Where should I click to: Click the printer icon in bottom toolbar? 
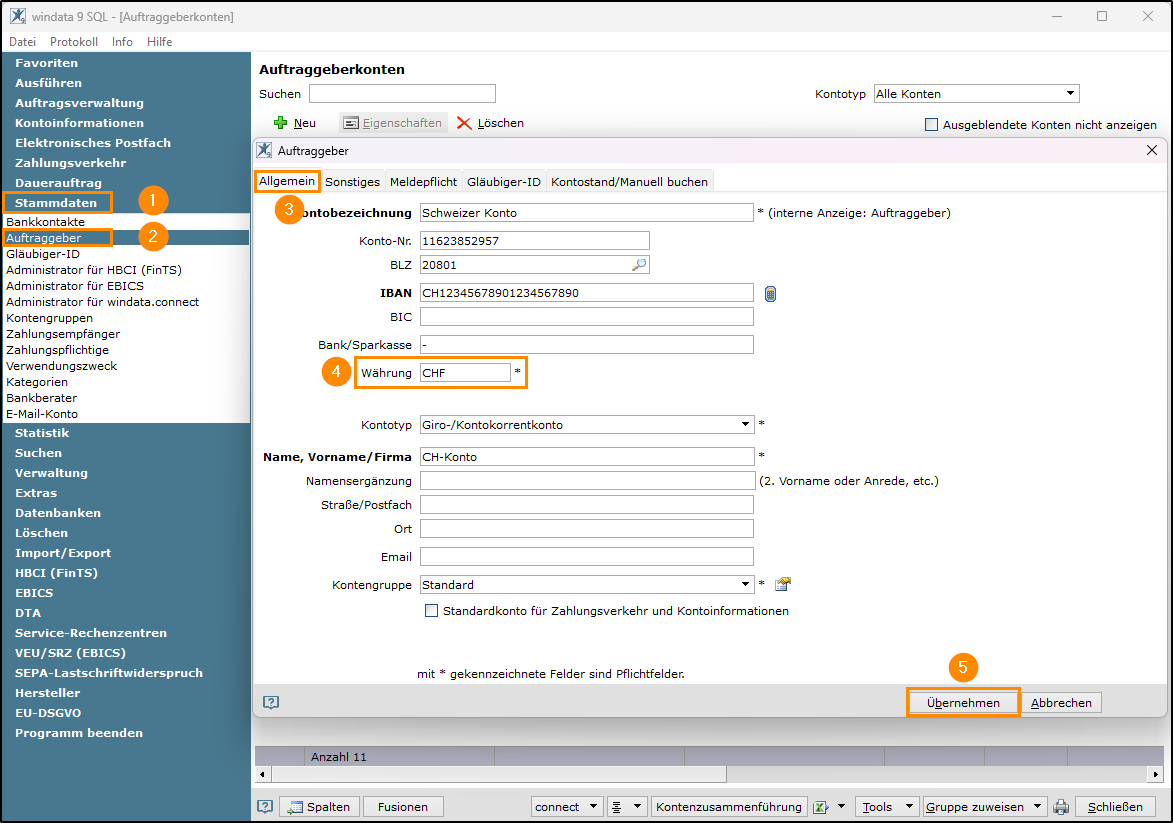pyautogui.click(x=1061, y=807)
